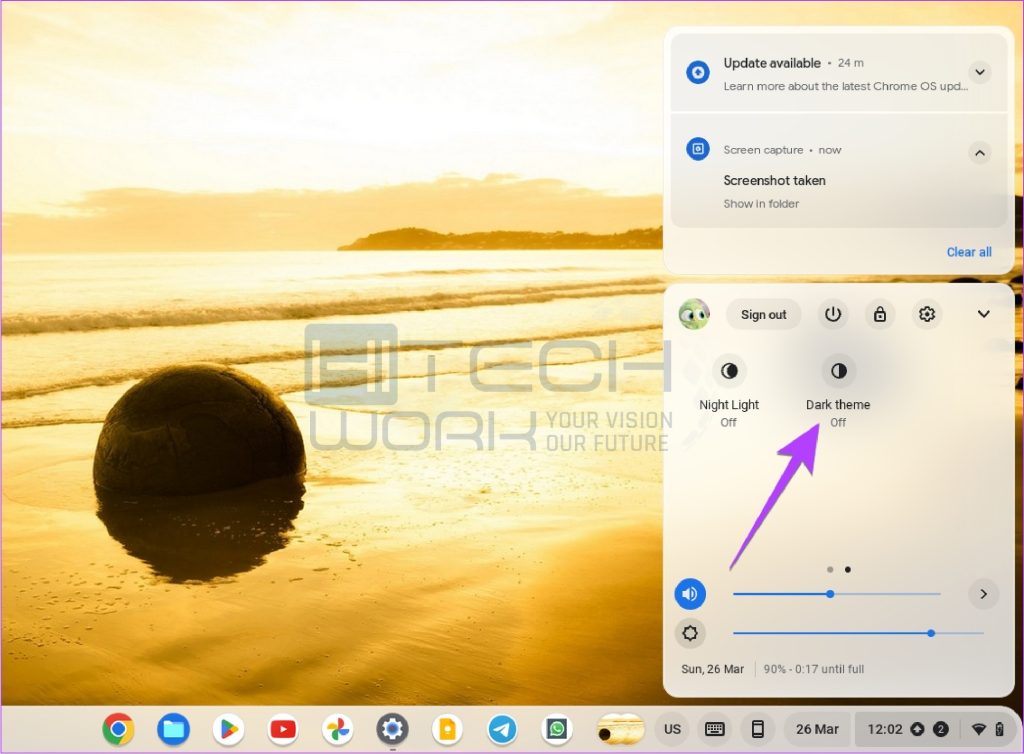Viewport: 1024px width, 754px height.
Task: Open the on-screen keyboard icon
Action: point(714,729)
